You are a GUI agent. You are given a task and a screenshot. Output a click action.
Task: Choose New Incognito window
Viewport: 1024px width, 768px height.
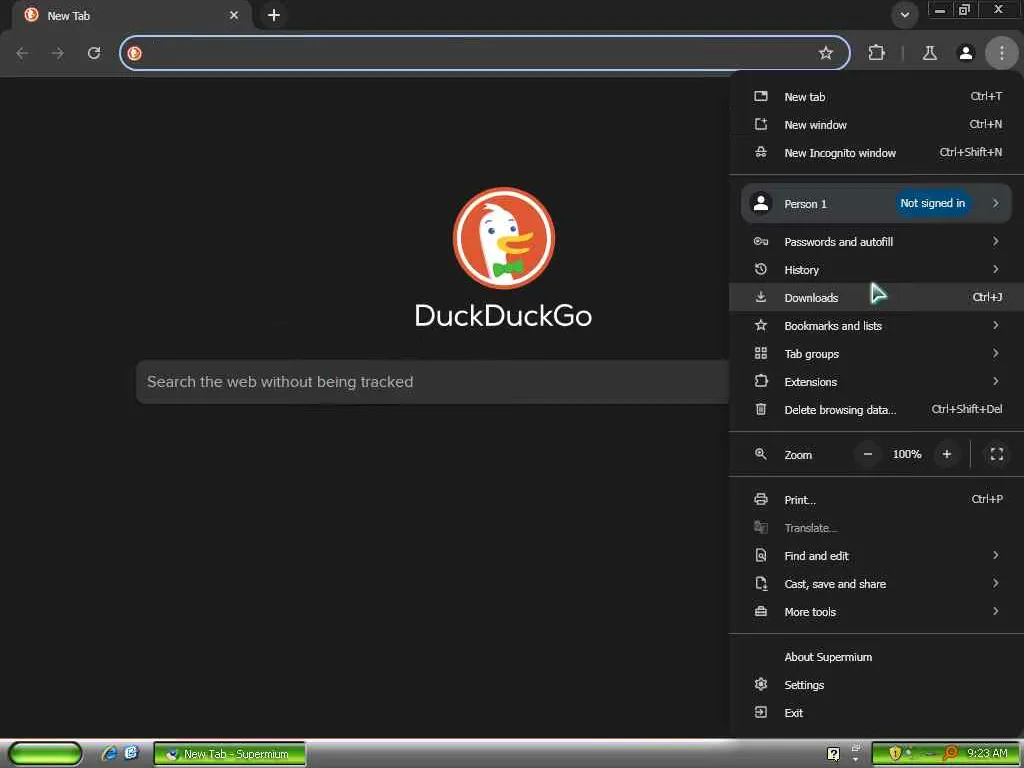[x=876, y=153]
